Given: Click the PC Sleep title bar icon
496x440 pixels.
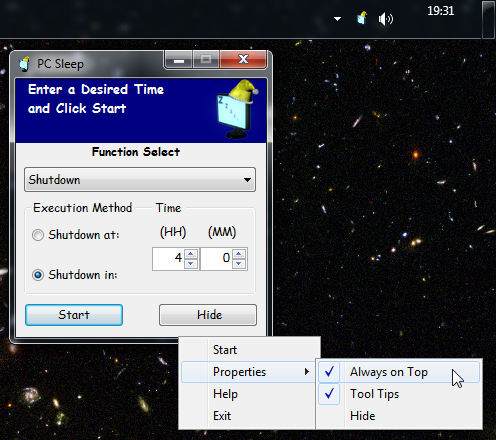Looking at the screenshot, I should tap(25, 64).
